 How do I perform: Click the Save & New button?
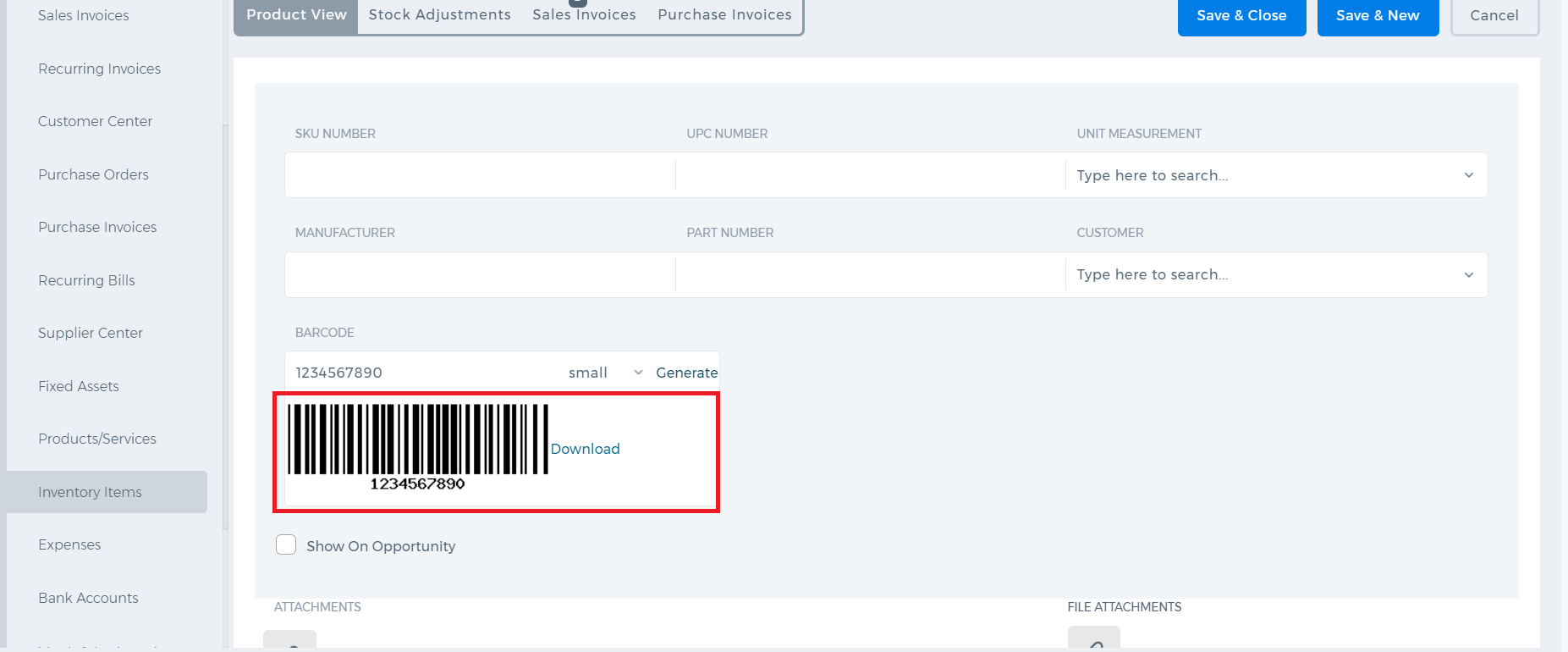pyautogui.click(x=1378, y=16)
